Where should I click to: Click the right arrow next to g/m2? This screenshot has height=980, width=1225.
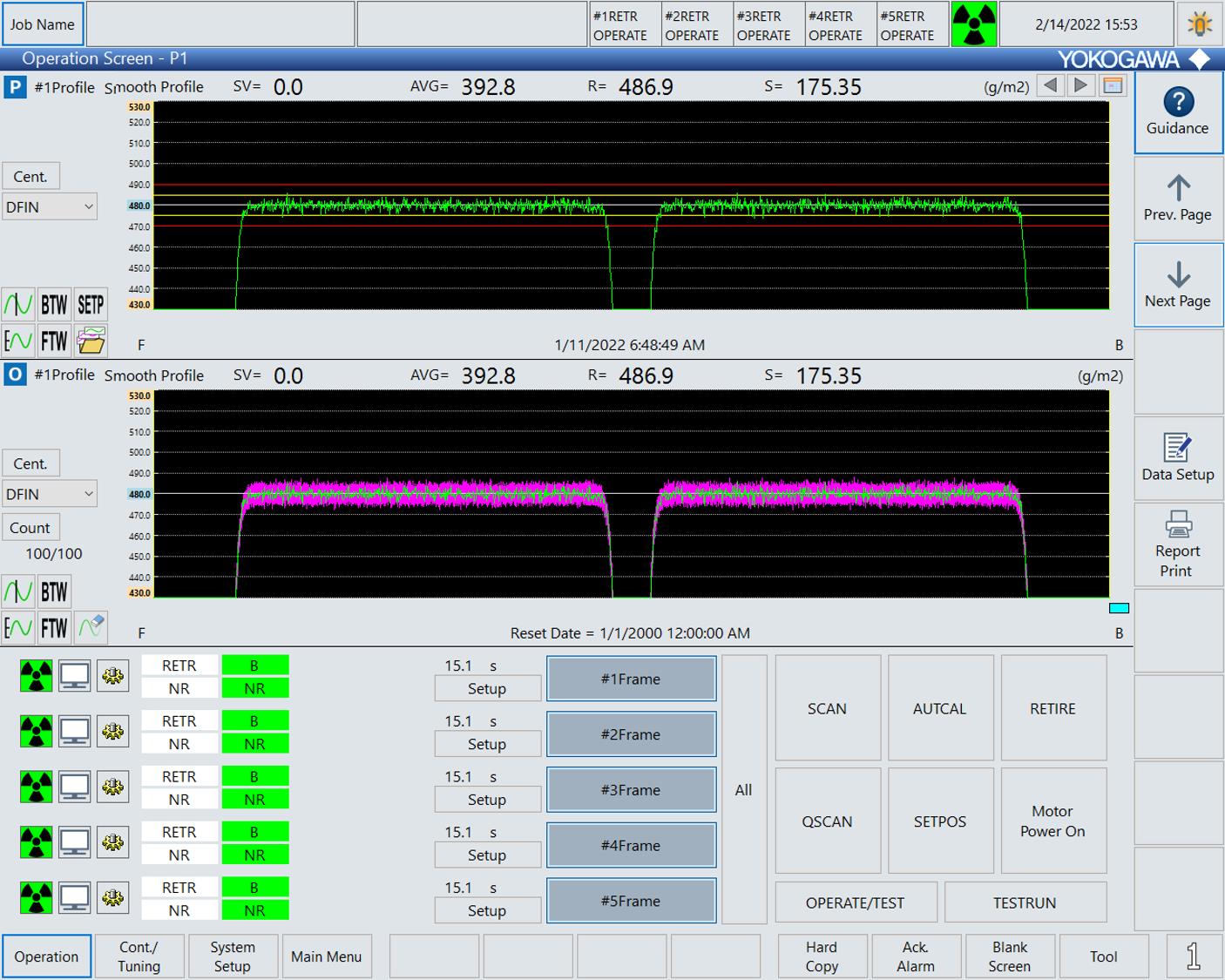[1080, 85]
